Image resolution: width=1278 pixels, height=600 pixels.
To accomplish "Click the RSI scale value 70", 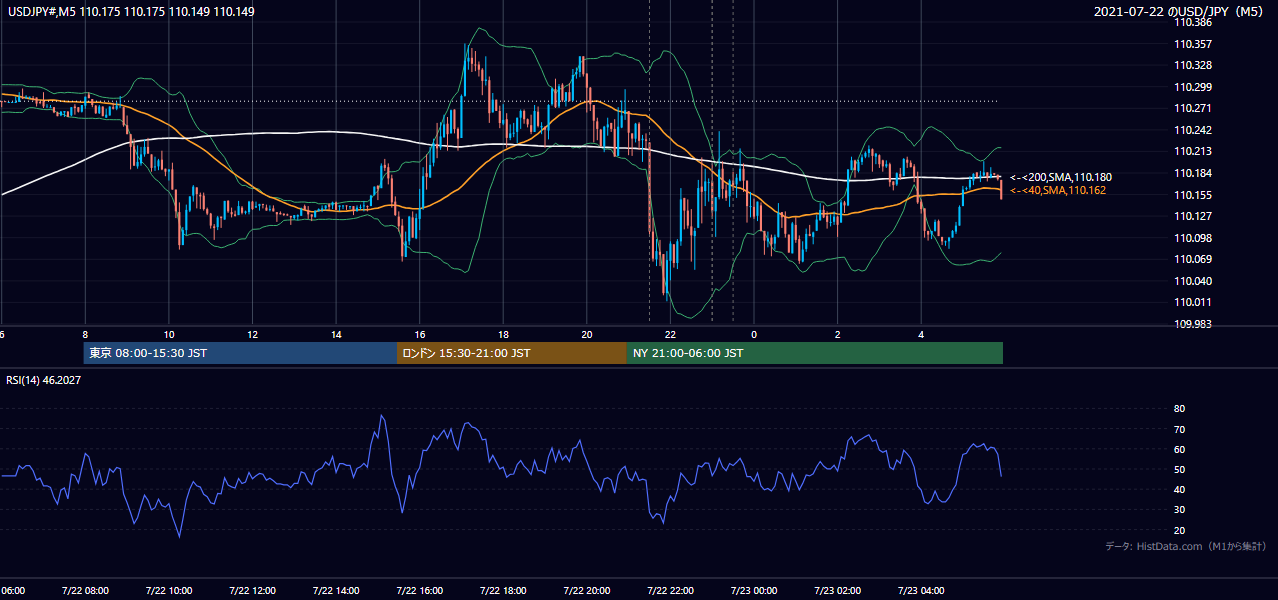I will click(1179, 429).
